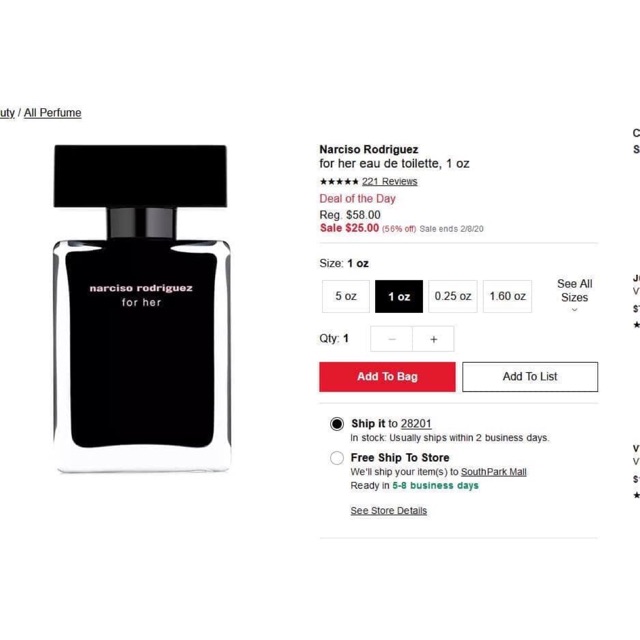Image resolution: width=640 pixels, height=640 pixels.
Task: Open the SouthPark Mall store link
Action: (x=493, y=472)
